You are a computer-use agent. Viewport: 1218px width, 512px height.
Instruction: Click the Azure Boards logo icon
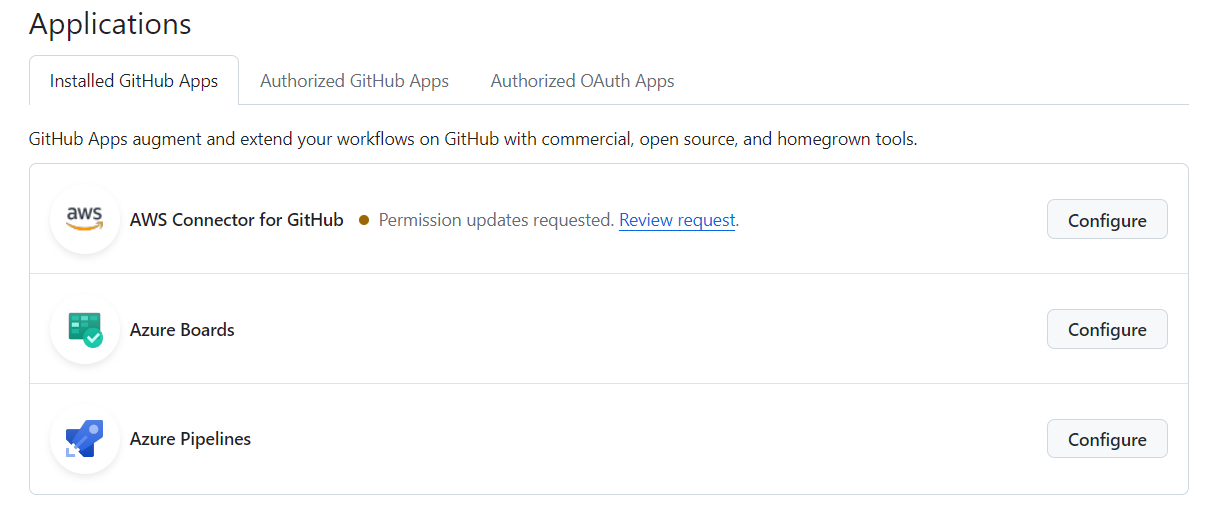tap(85, 329)
